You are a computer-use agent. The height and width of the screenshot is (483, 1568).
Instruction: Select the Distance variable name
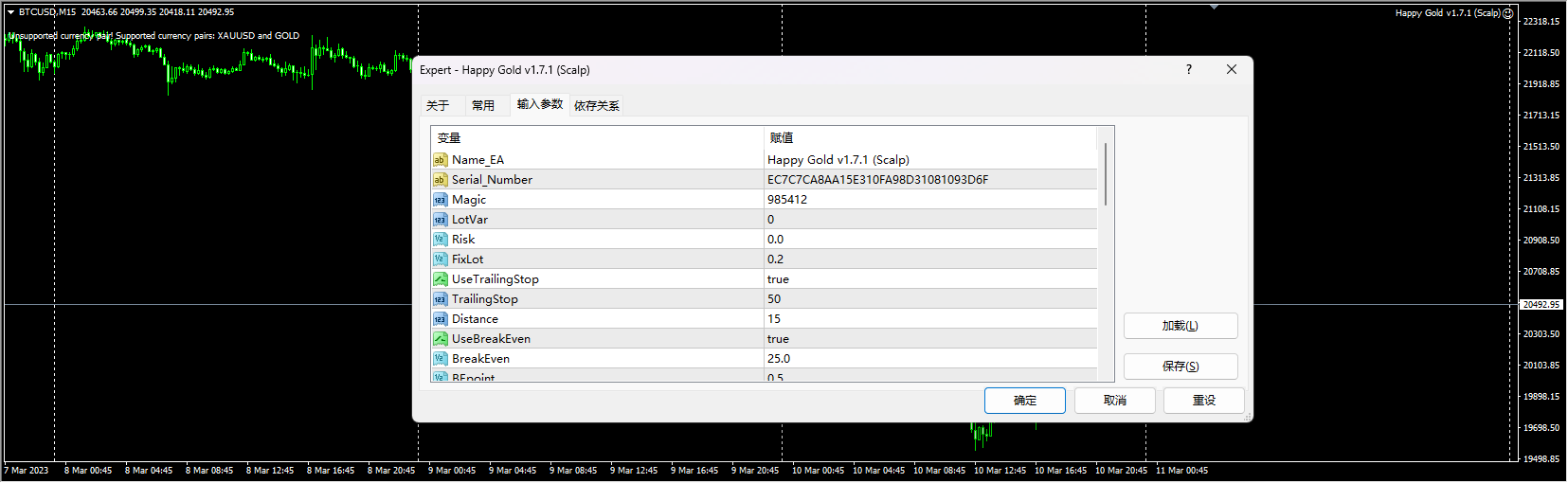[475, 319]
